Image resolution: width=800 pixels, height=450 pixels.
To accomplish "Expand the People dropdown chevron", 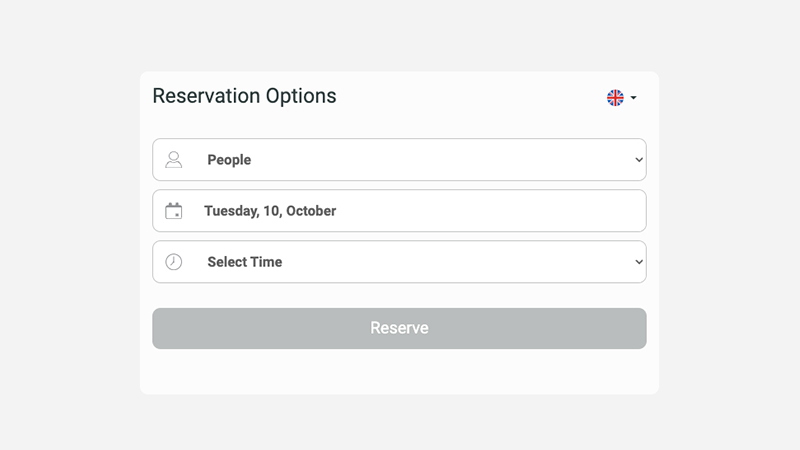I will coord(639,160).
